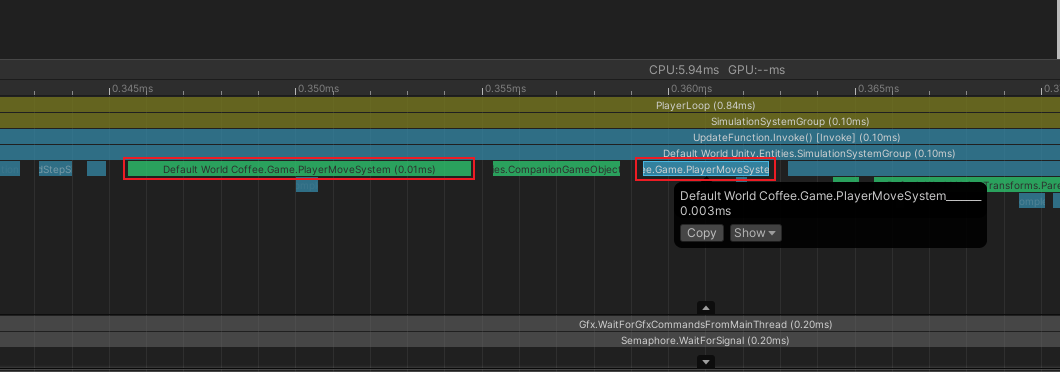Open the Show dropdown in the tooltip

(x=755, y=233)
